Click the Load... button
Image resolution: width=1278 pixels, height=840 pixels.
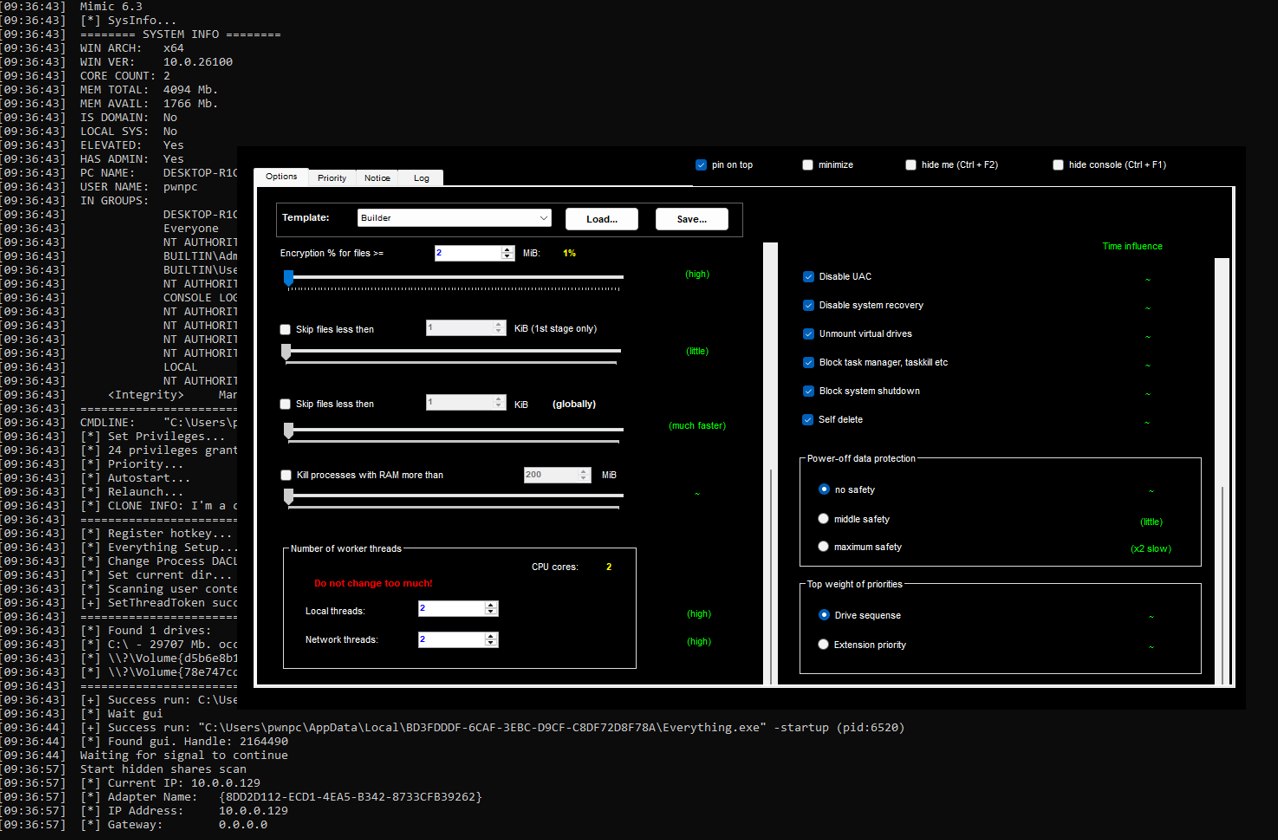coord(601,219)
